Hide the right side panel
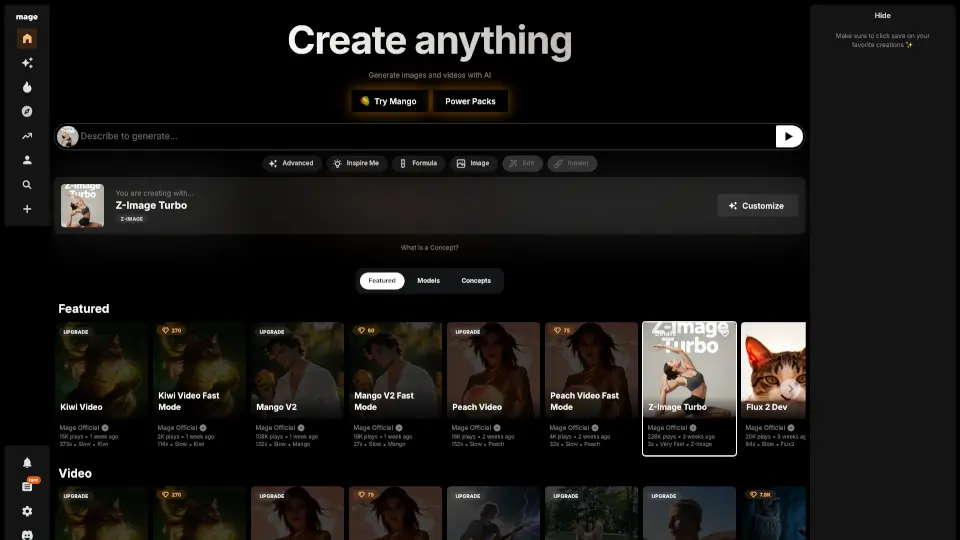 pyautogui.click(x=882, y=16)
